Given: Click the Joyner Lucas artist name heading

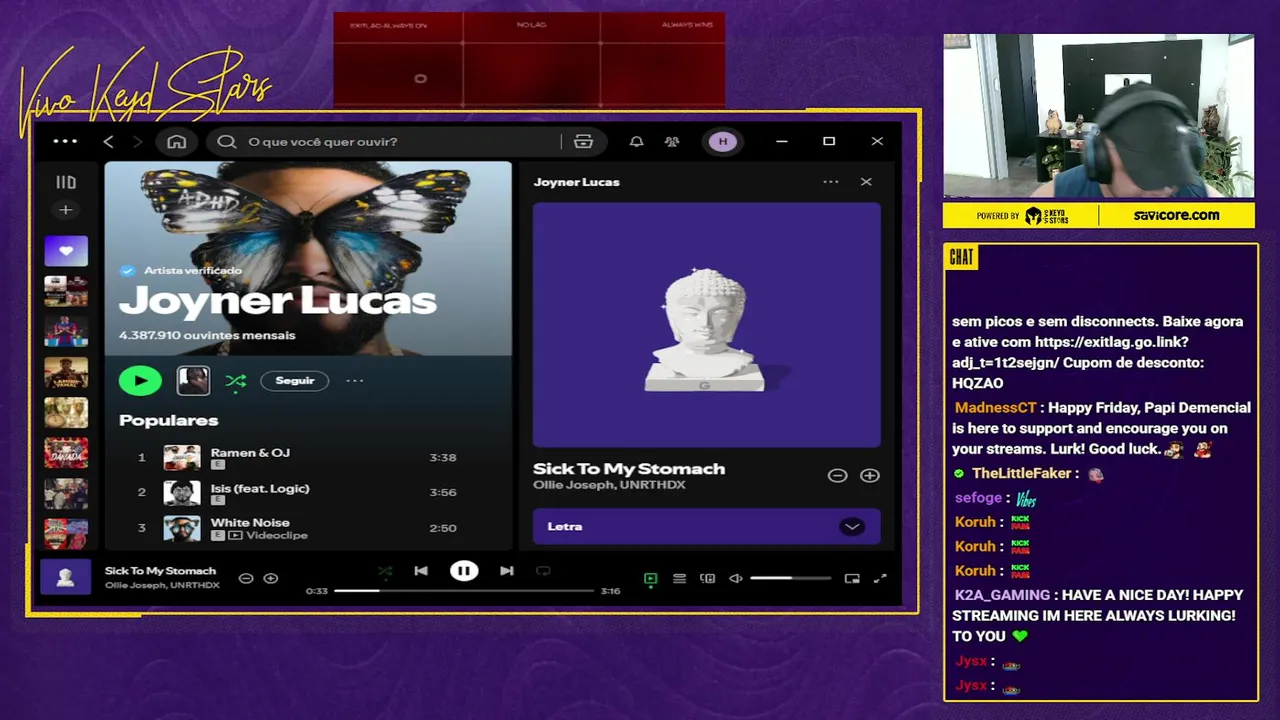Looking at the screenshot, I should click(x=277, y=300).
